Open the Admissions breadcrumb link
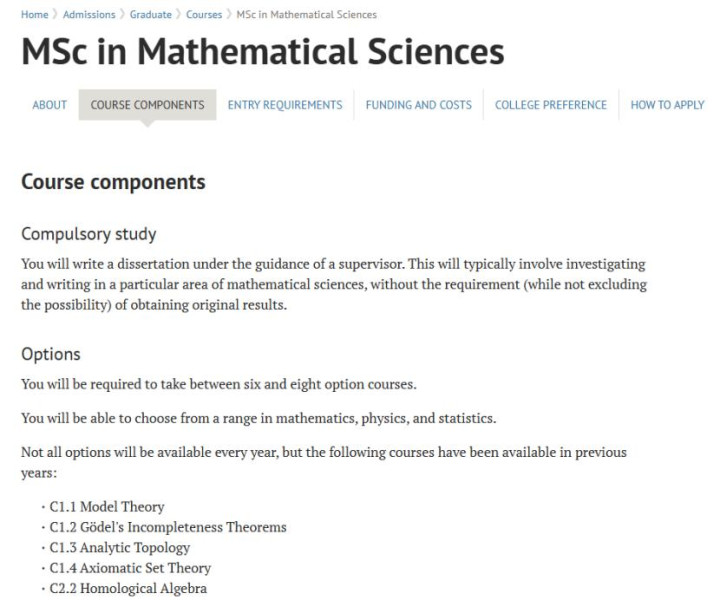Viewport: 720px width, 600px height. coord(89,15)
